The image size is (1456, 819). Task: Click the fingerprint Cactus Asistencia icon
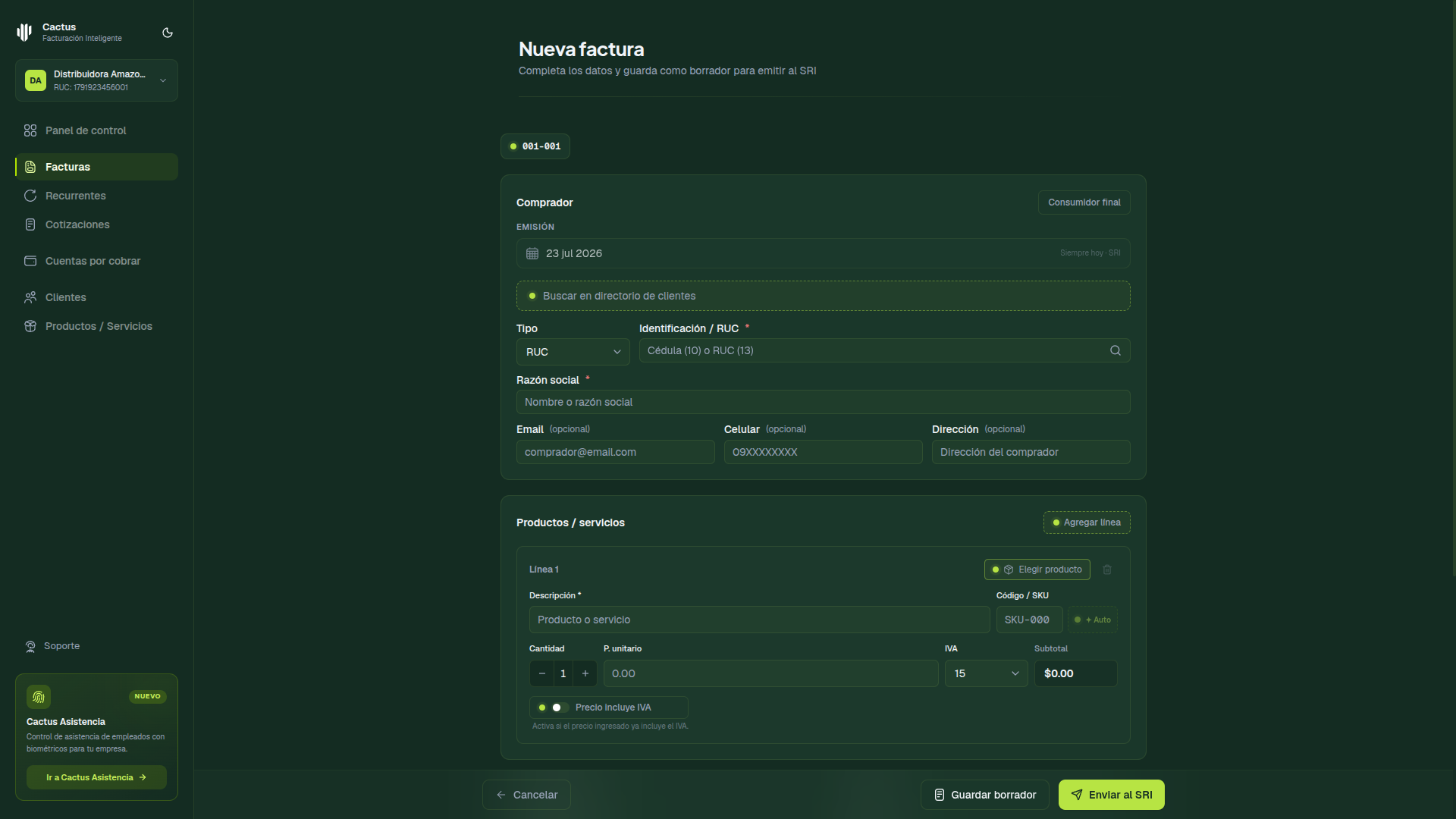39,697
